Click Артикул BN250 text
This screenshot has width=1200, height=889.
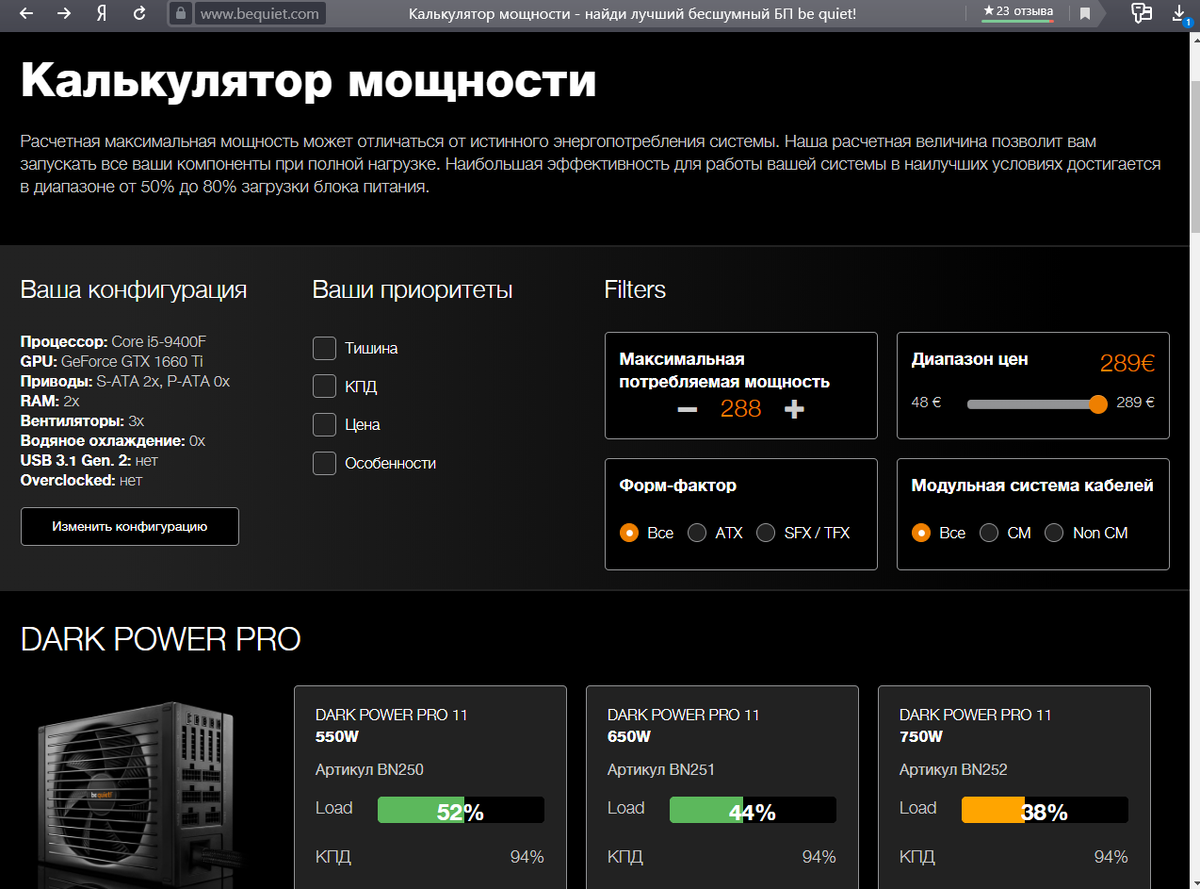click(x=370, y=770)
